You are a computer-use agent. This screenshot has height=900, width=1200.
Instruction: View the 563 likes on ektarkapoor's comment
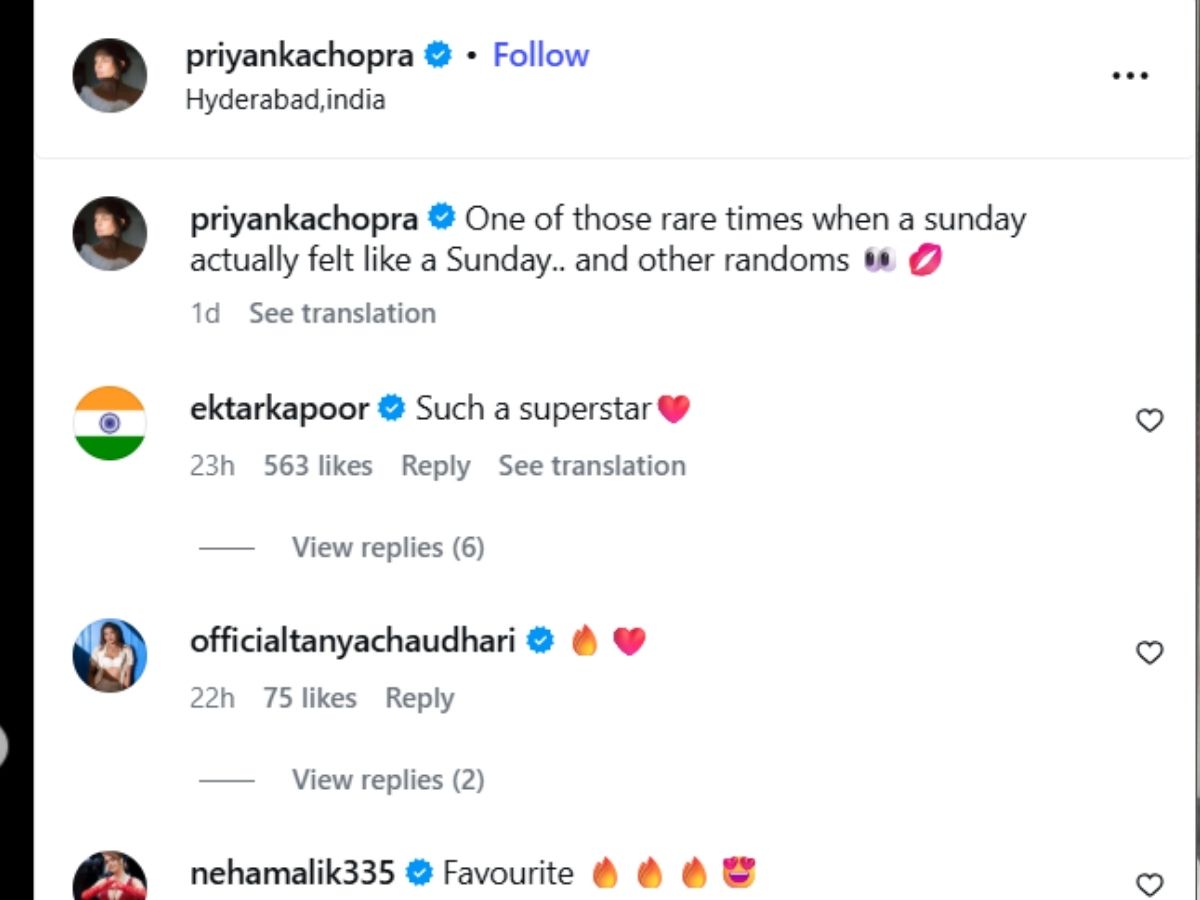(318, 466)
